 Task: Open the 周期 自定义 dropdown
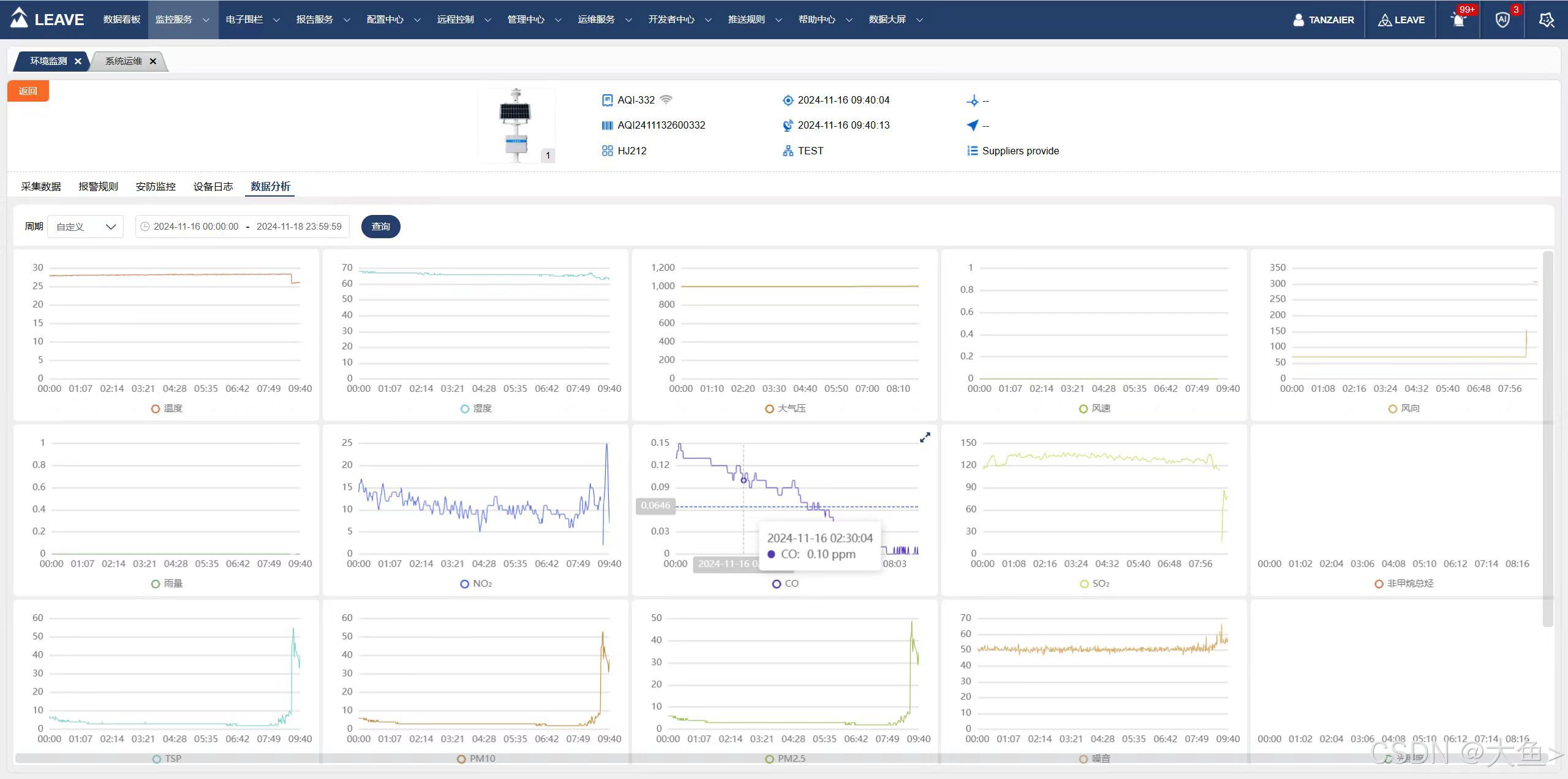86,227
